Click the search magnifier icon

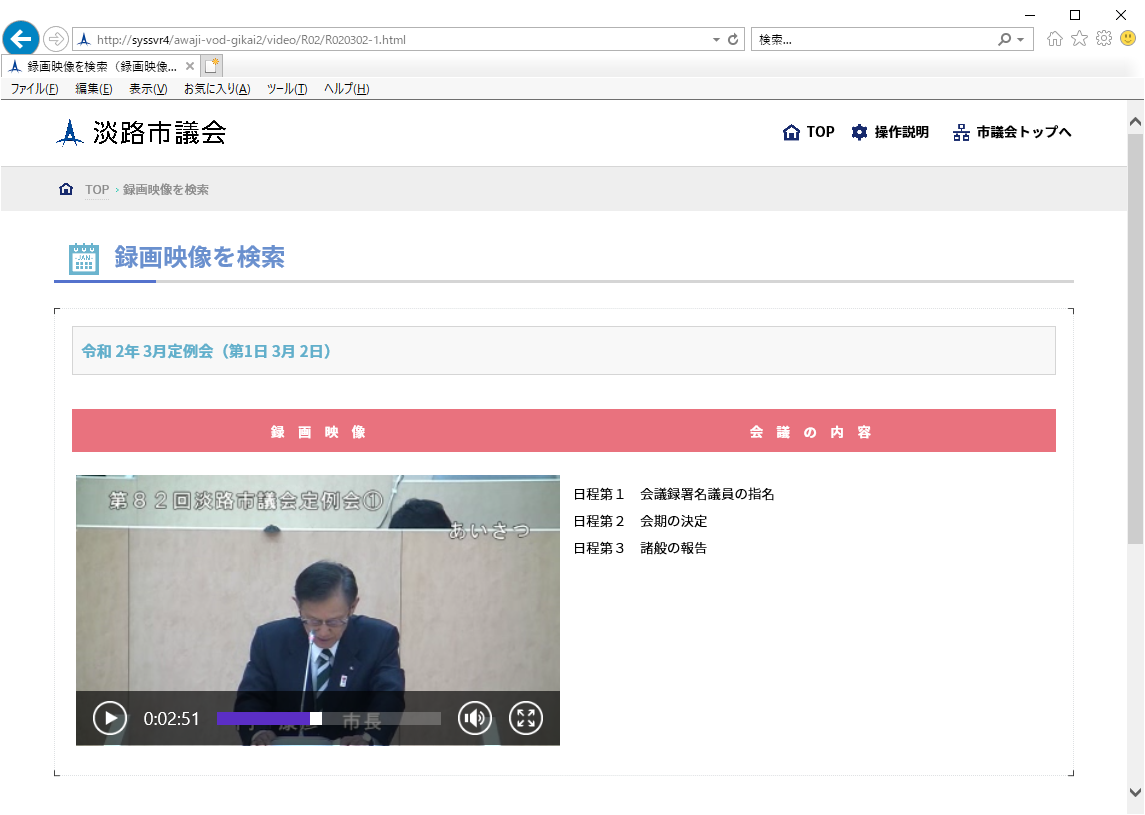click(1005, 39)
